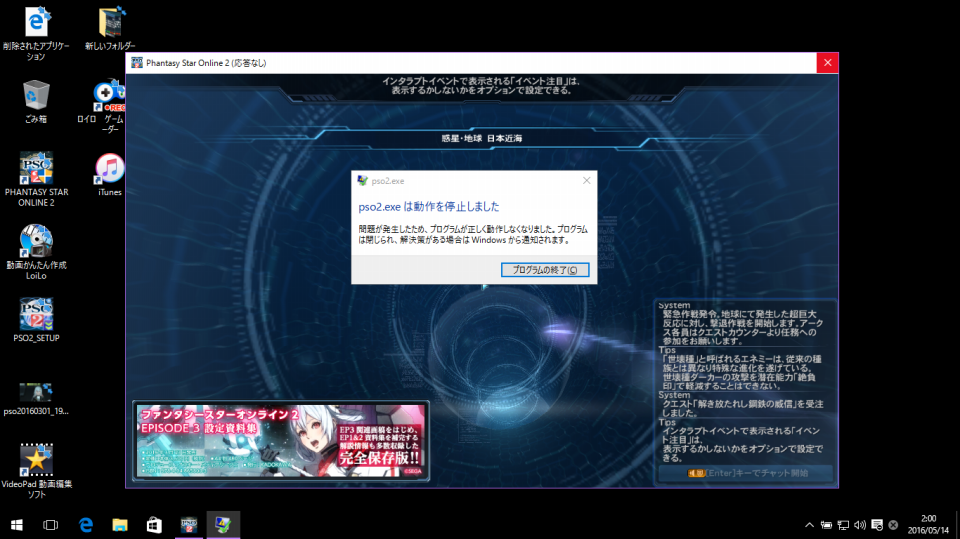Click the 緊急作戦発令 system message text

(742, 327)
